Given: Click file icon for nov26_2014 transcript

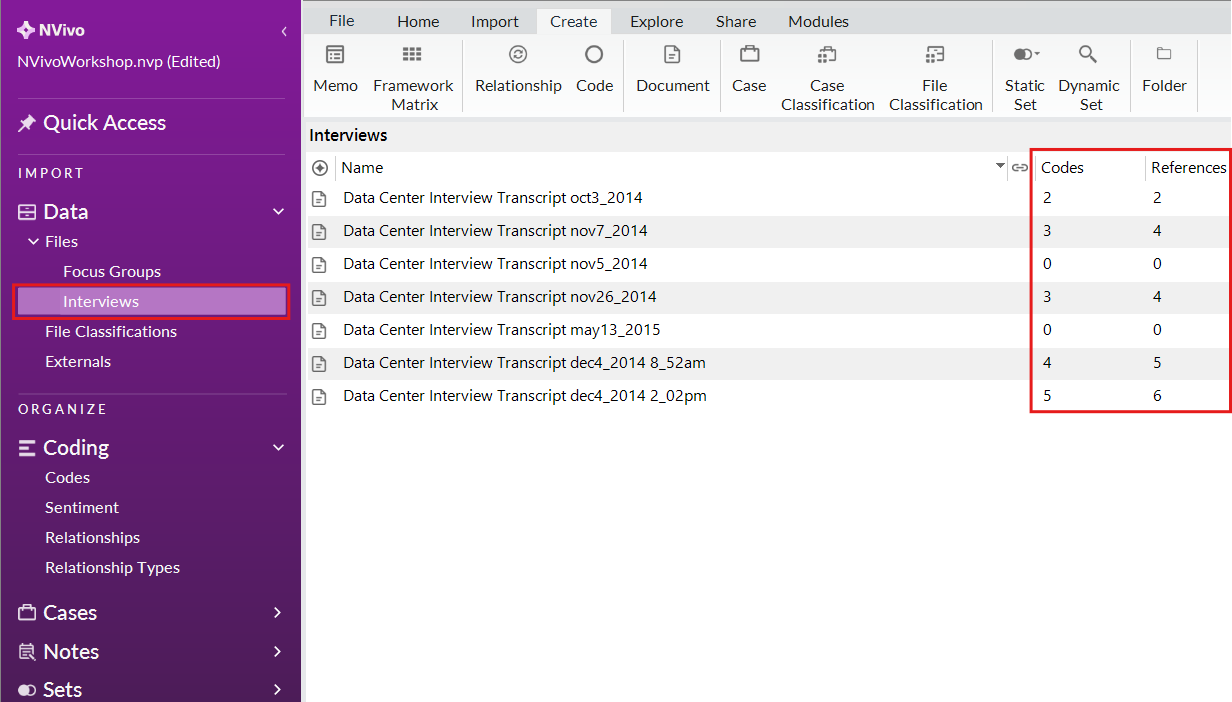Looking at the screenshot, I should pyautogui.click(x=320, y=298).
